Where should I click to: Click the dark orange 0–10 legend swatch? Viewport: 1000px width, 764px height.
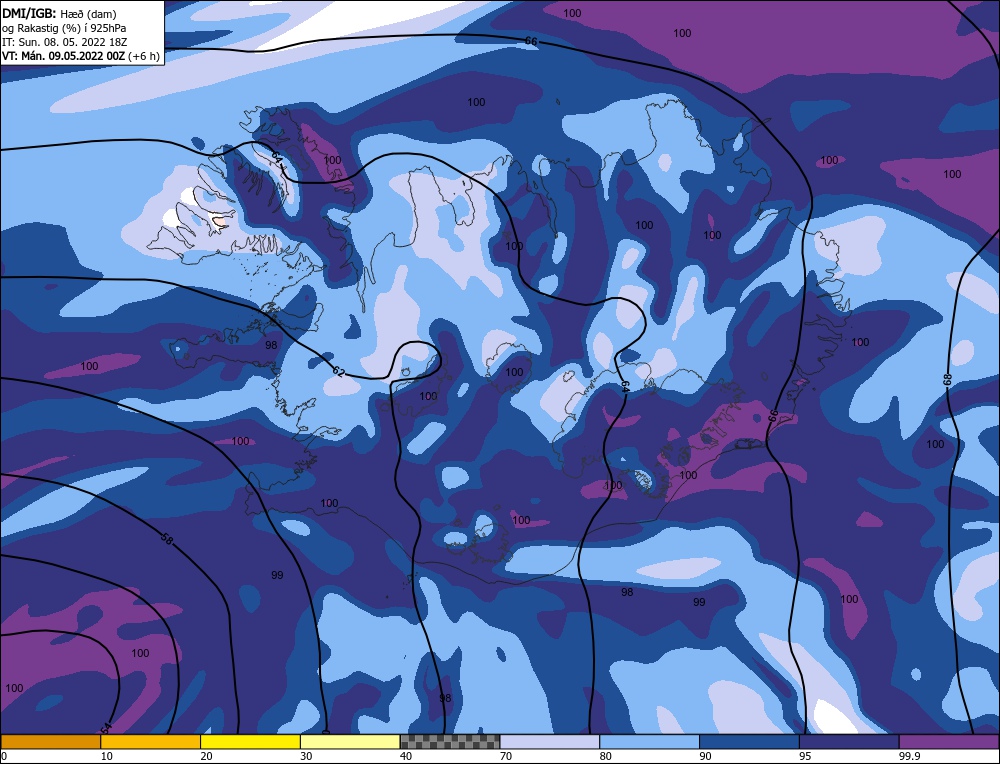(50, 741)
